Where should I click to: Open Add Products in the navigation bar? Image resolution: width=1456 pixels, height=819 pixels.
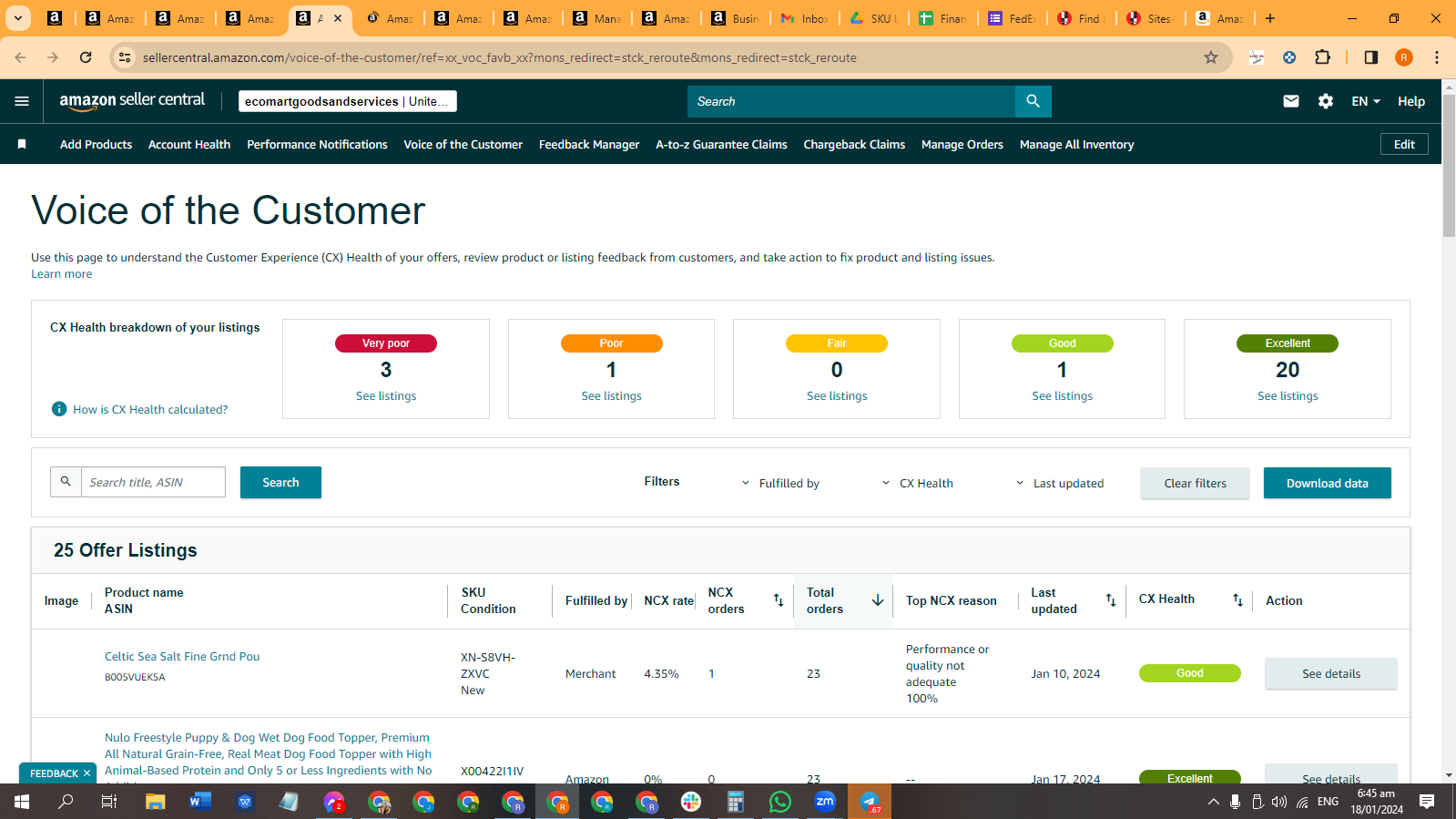96,144
